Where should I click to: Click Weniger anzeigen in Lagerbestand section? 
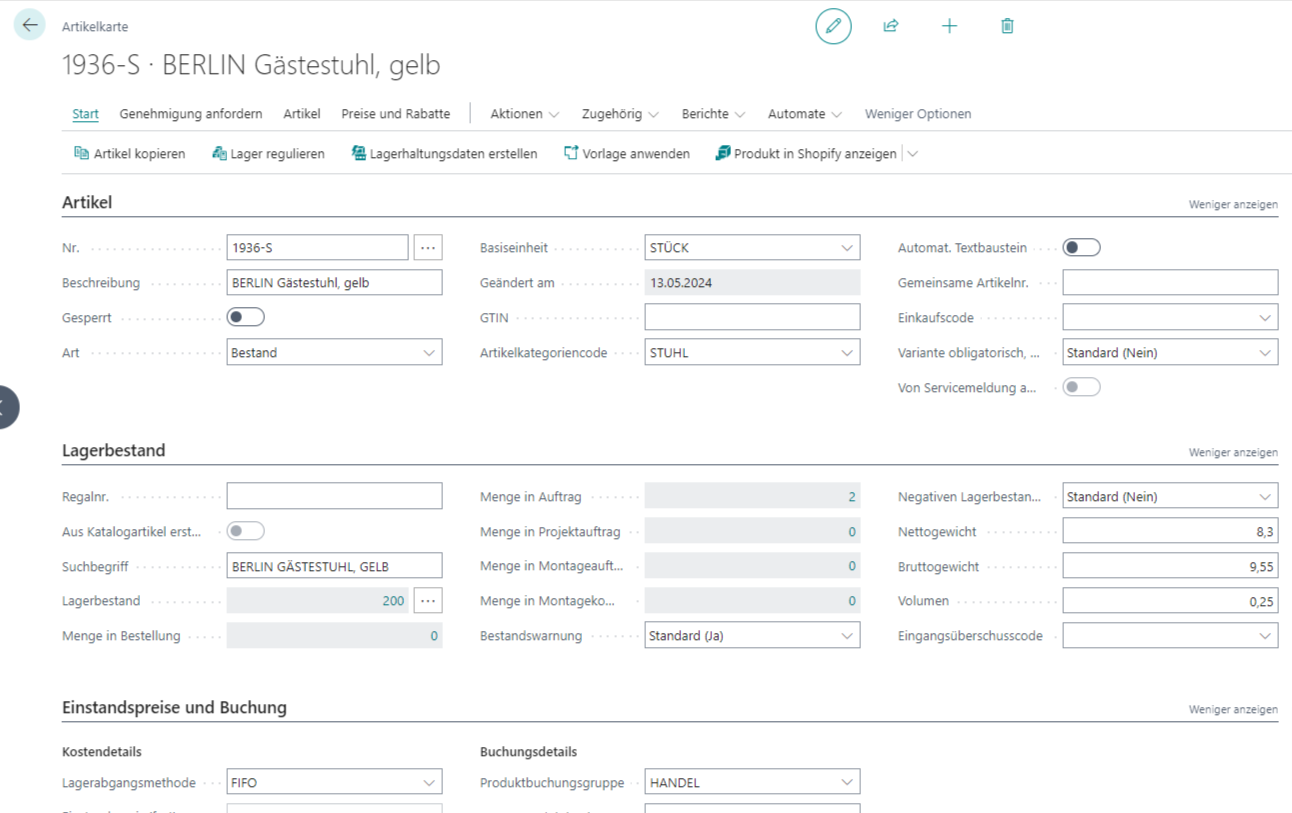click(1232, 452)
